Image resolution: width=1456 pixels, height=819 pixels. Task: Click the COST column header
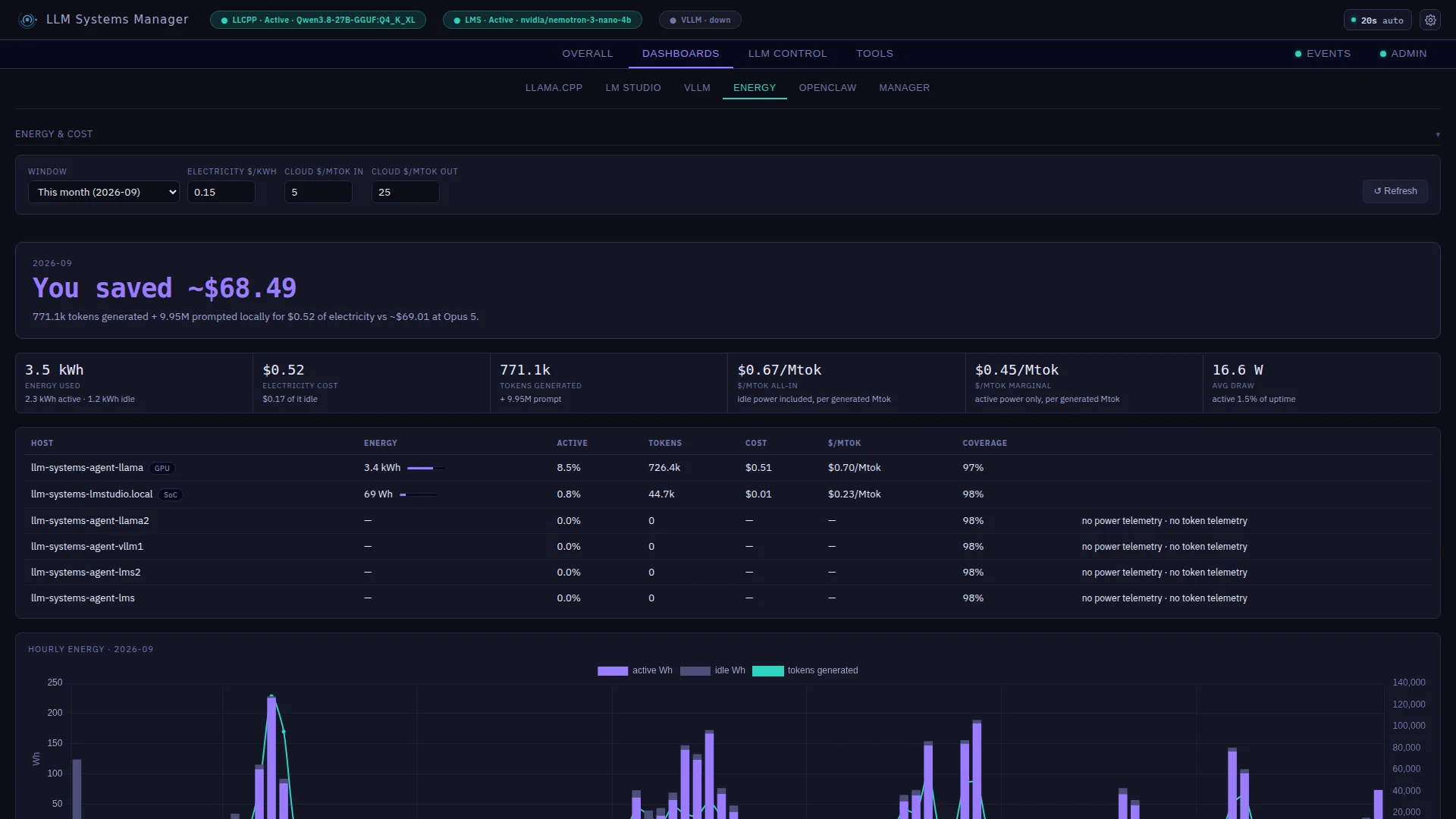pyautogui.click(x=756, y=443)
